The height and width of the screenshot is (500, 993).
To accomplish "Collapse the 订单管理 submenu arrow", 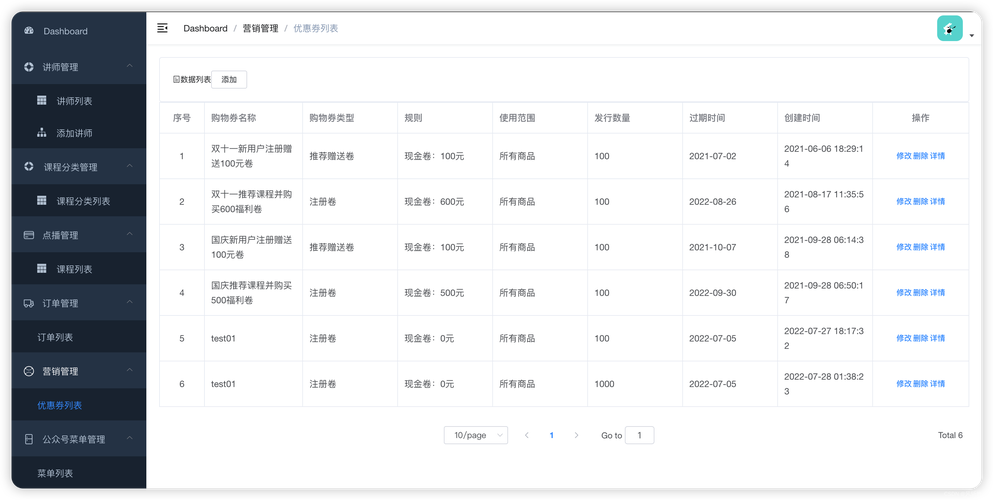I will click(x=129, y=303).
